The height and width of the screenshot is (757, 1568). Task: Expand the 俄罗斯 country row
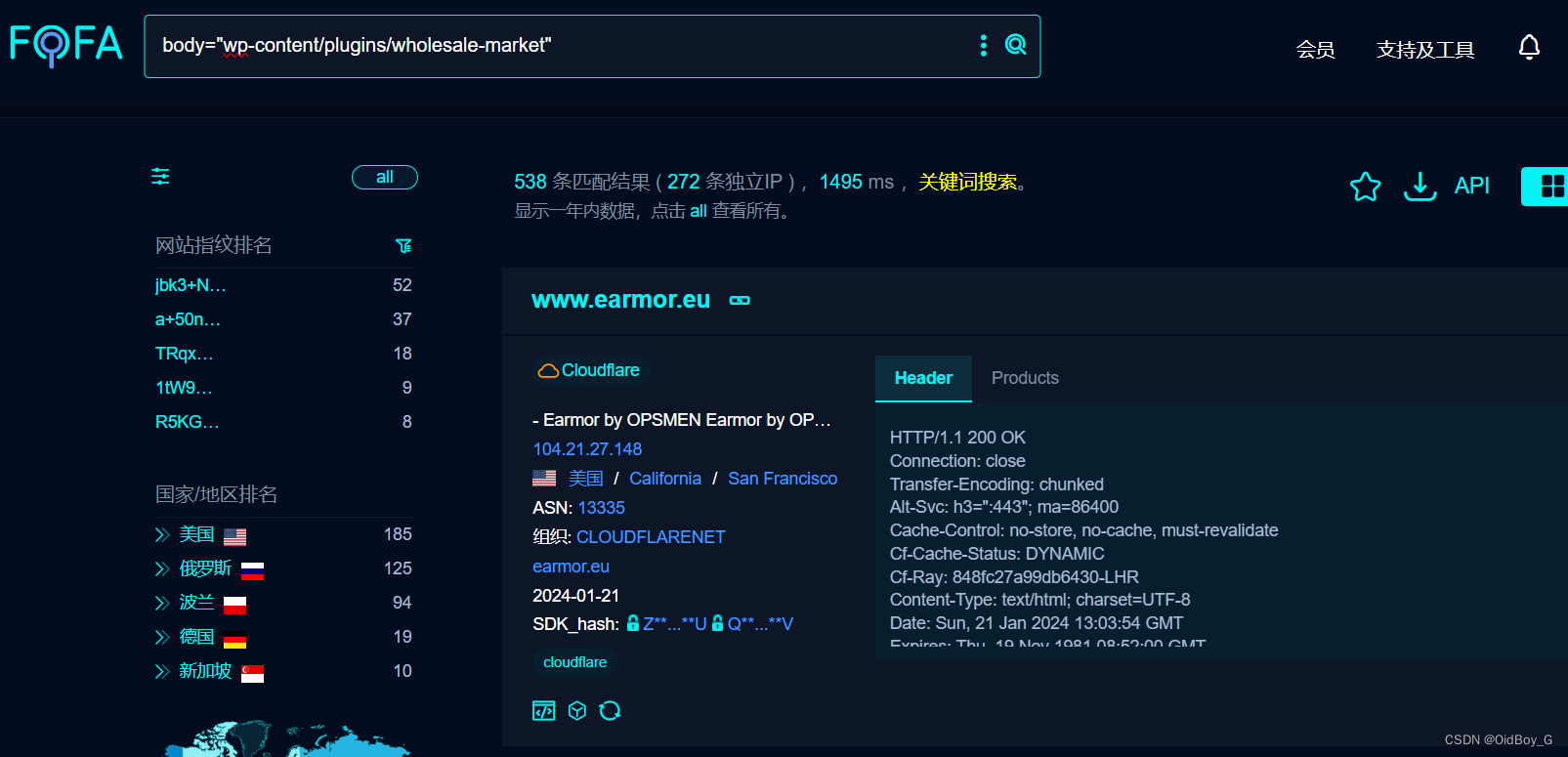tap(162, 568)
